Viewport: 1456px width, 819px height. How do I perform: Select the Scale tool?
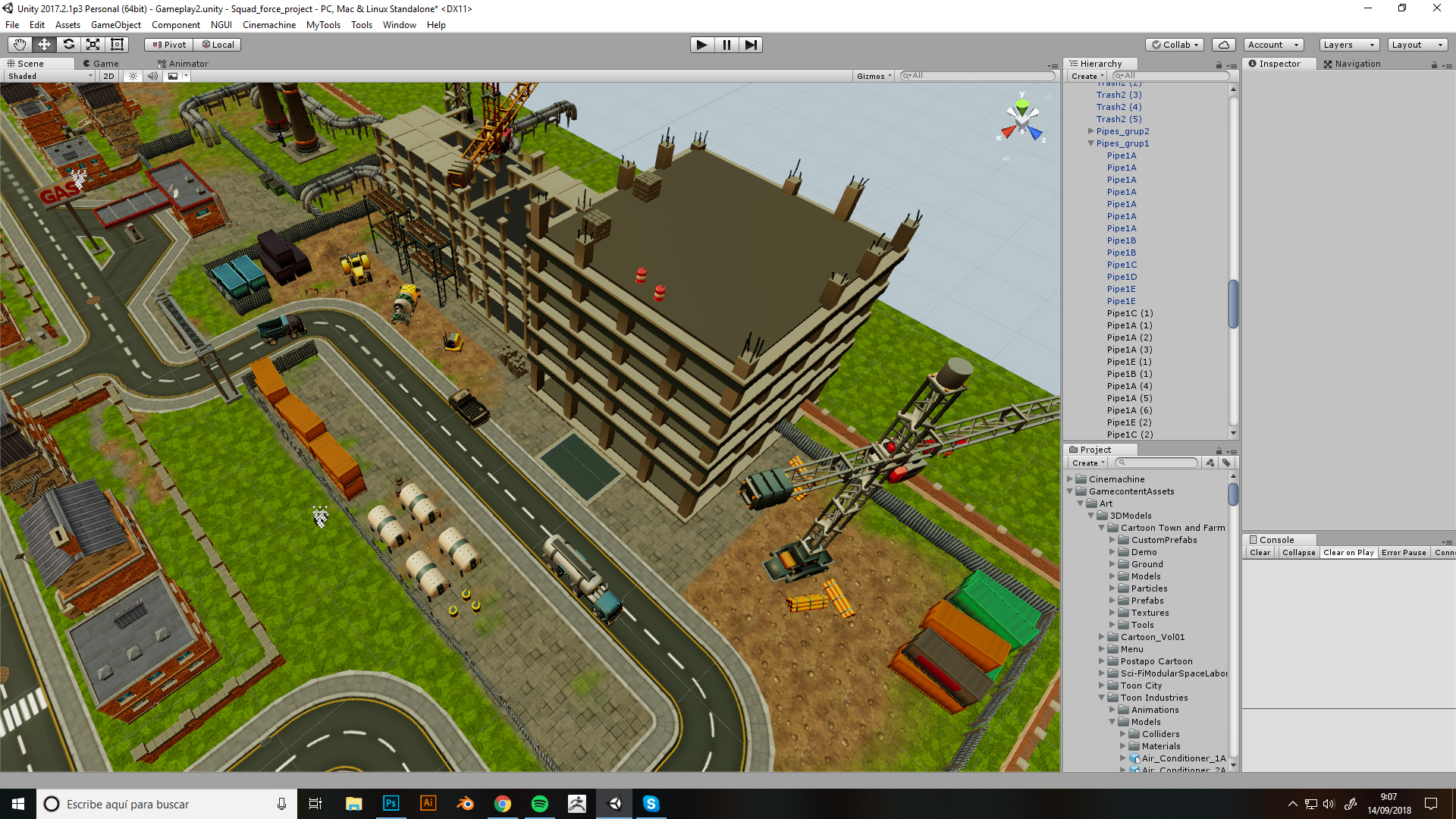93,45
